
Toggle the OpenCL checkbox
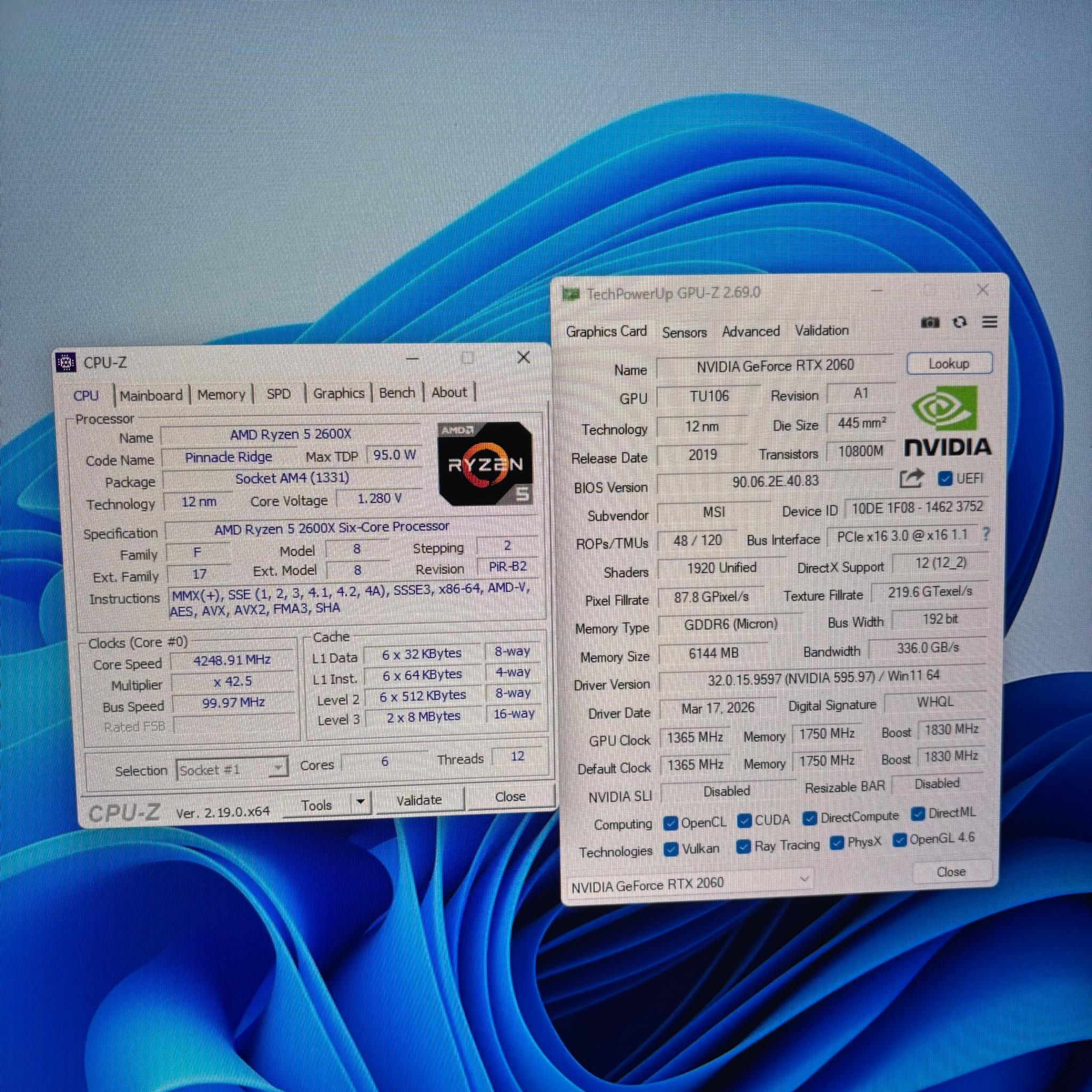670,823
